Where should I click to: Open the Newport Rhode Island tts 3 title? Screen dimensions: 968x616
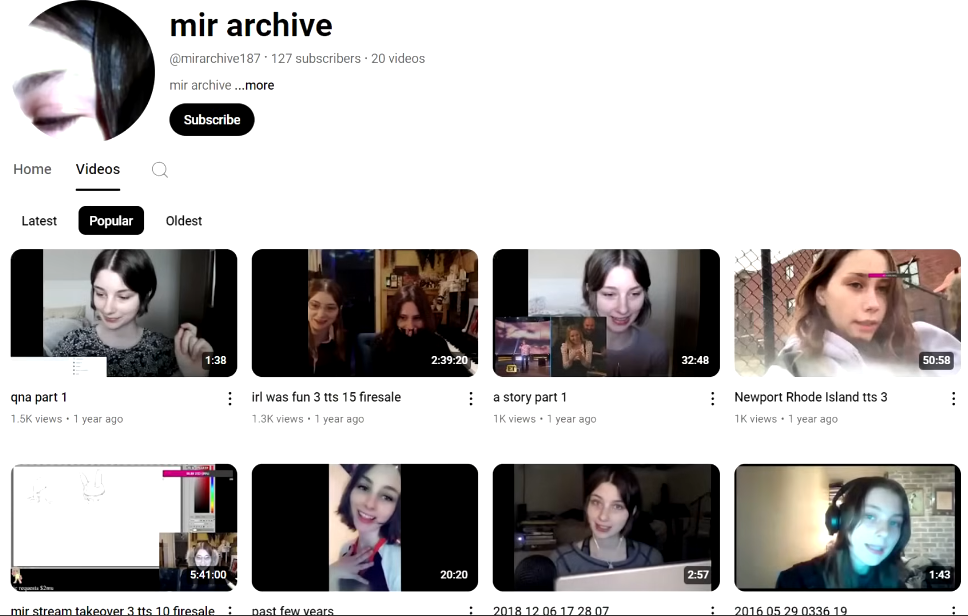(x=810, y=398)
